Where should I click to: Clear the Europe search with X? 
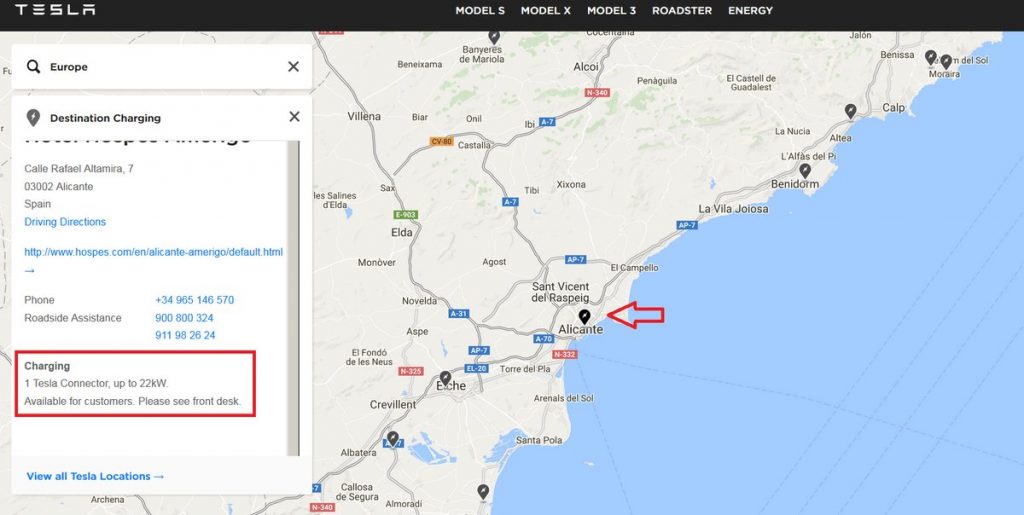[x=294, y=67]
